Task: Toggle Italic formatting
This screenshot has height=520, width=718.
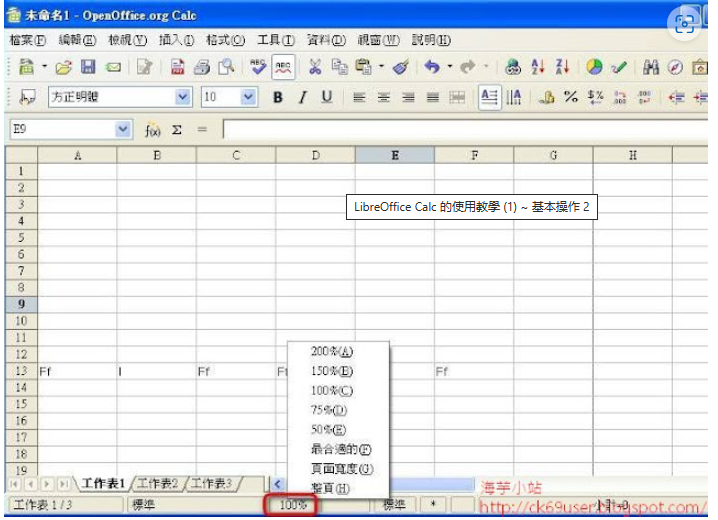Action: pyautogui.click(x=302, y=97)
